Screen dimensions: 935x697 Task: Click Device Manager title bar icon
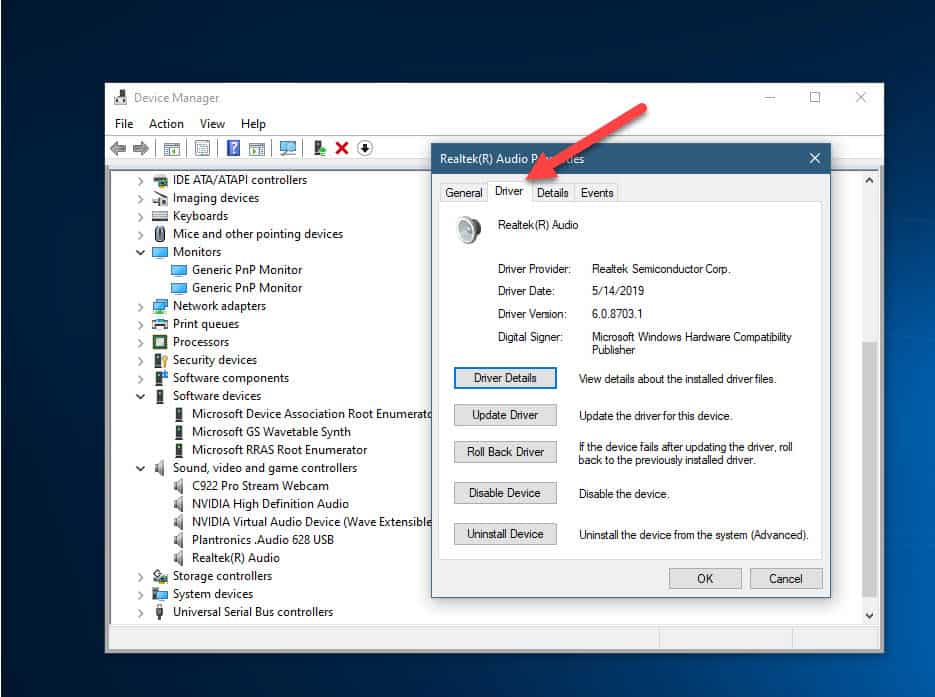pyautogui.click(x=121, y=97)
